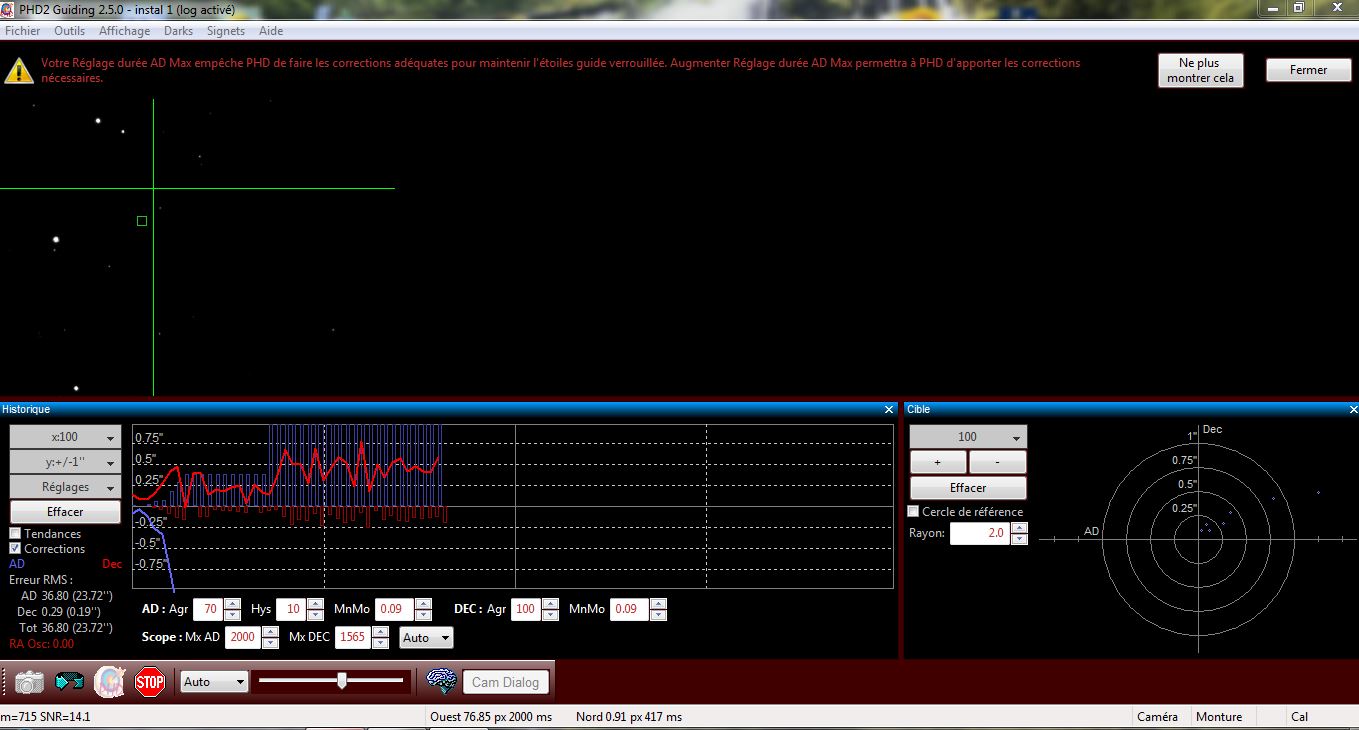Image resolution: width=1359 pixels, height=730 pixels.
Task: Click Ne plus montrer cela button
Action: tap(1201, 70)
